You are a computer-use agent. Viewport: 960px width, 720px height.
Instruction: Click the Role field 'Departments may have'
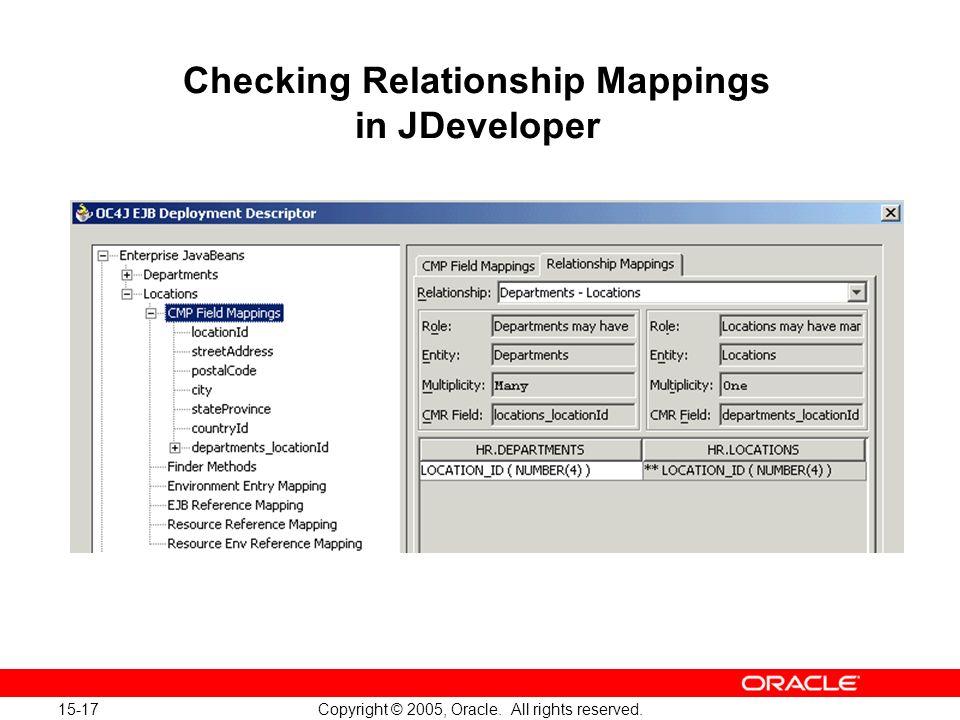coord(563,326)
